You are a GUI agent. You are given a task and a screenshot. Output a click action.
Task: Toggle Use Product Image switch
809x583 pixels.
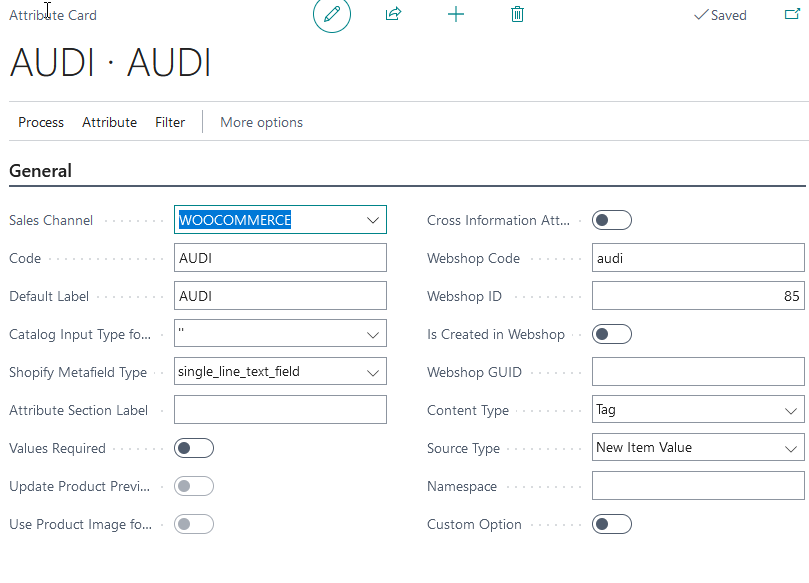point(194,524)
